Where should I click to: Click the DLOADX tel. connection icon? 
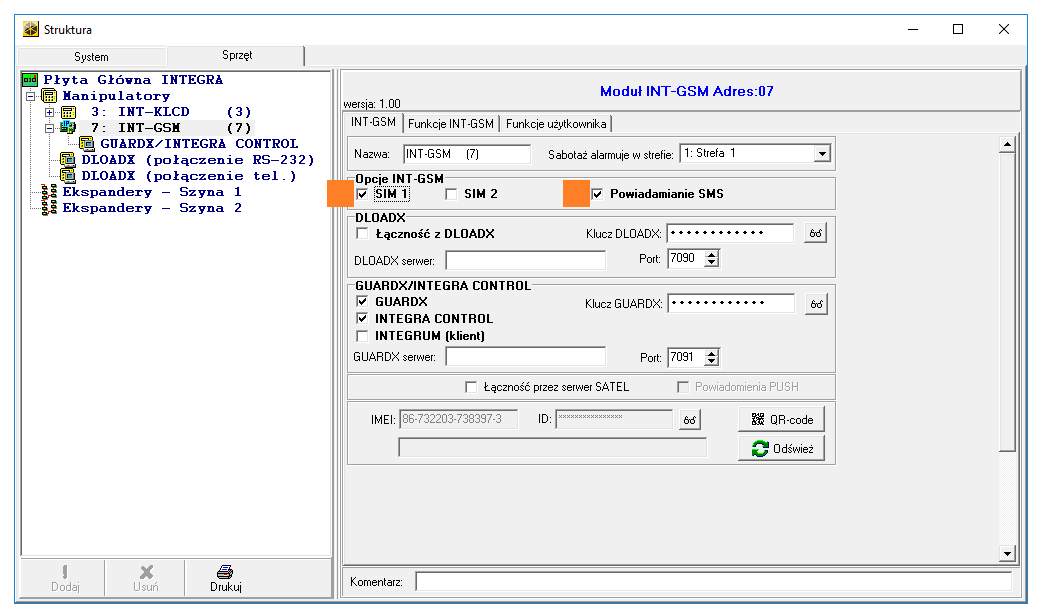coord(67,176)
